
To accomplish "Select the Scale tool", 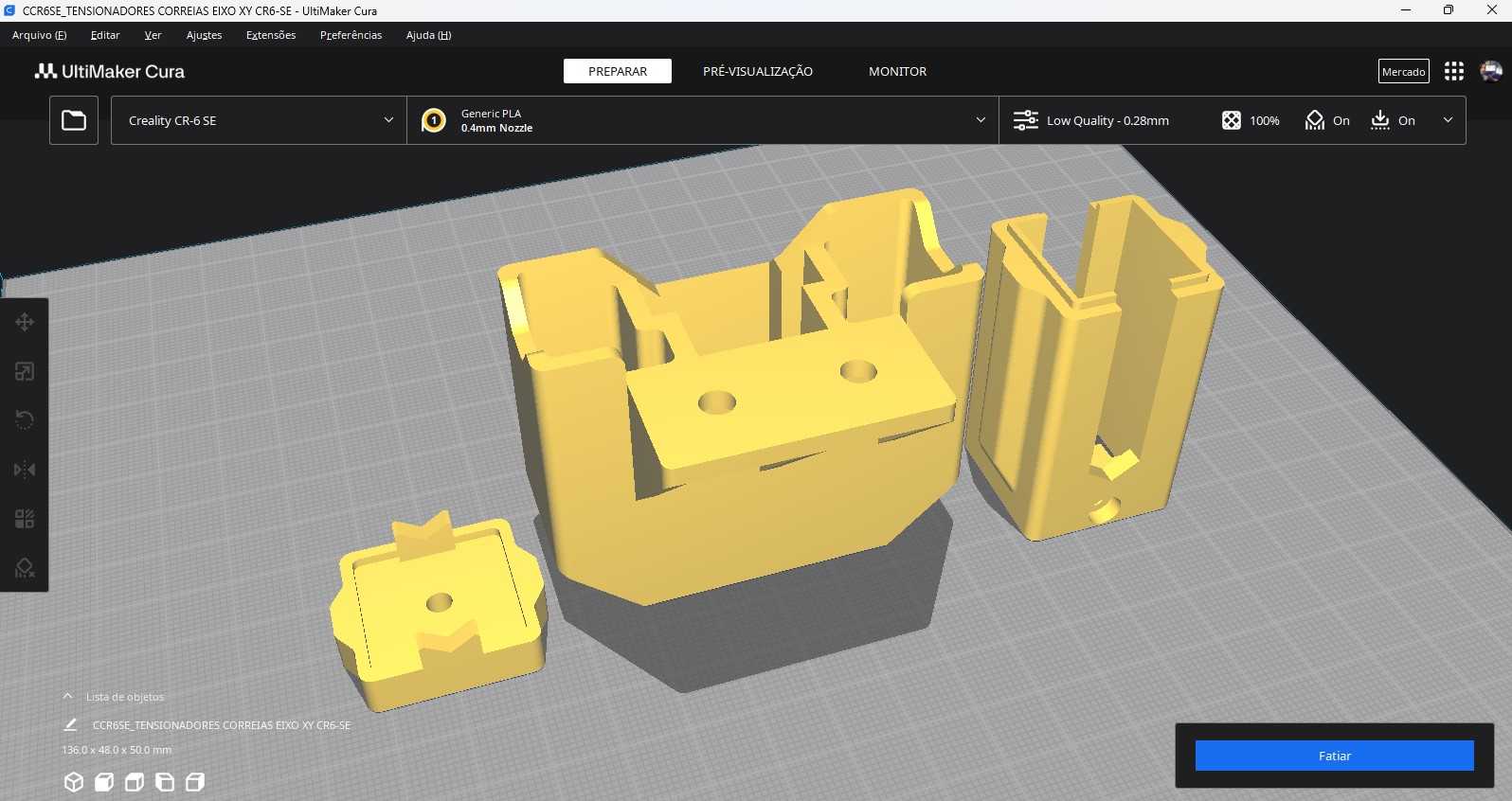I will coord(25,372).
